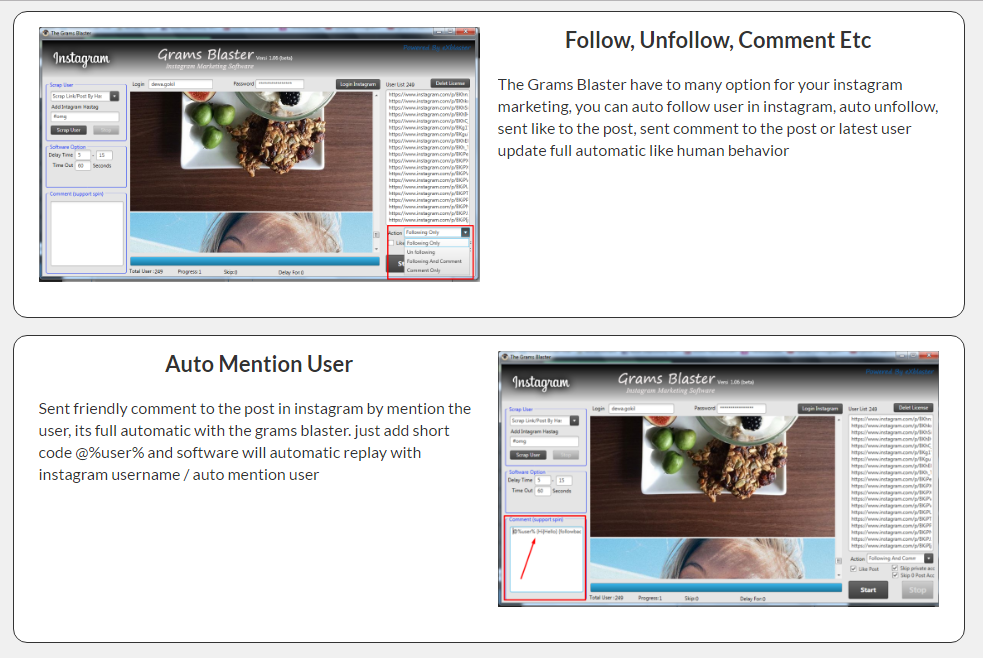Screen dimensions: 983x658
Task: Click the Login username field in Auto Mention screenshot
Action: coord(641,409)
